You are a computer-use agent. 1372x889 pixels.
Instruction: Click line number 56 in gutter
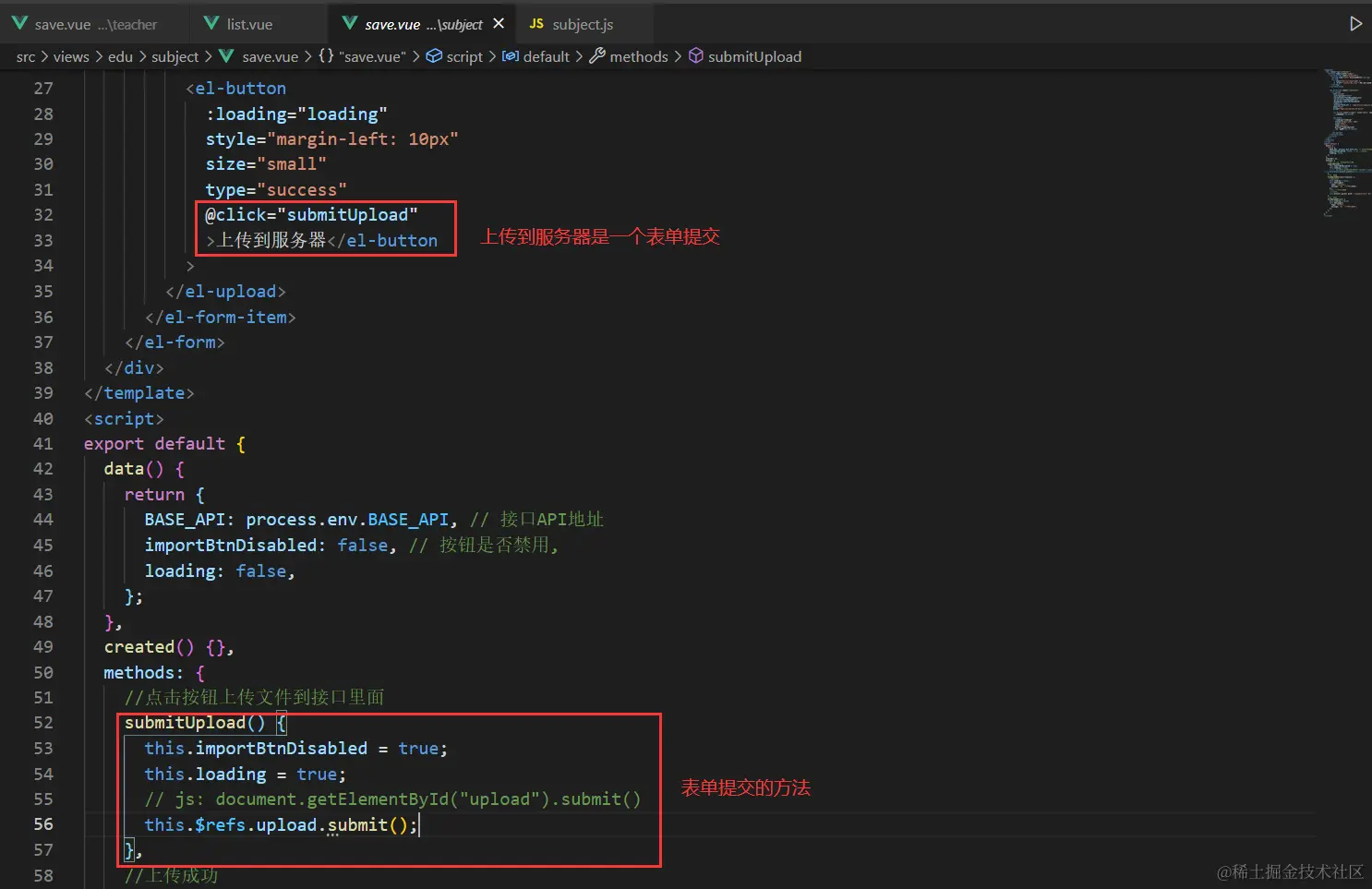point(43,824)
